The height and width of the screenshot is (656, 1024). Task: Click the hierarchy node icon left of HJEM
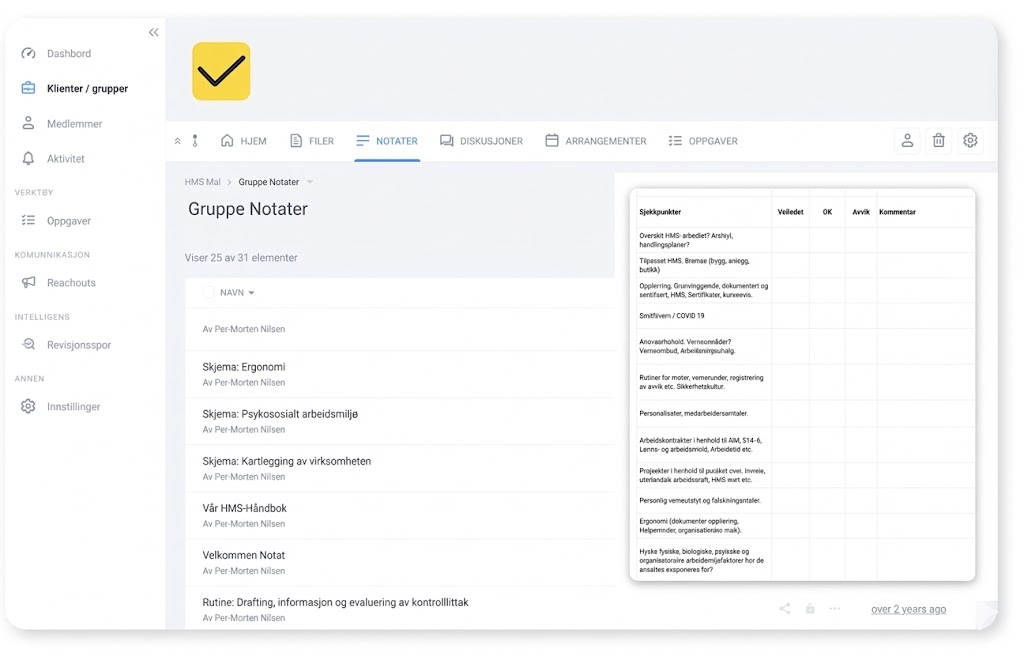tap(195, 140)
